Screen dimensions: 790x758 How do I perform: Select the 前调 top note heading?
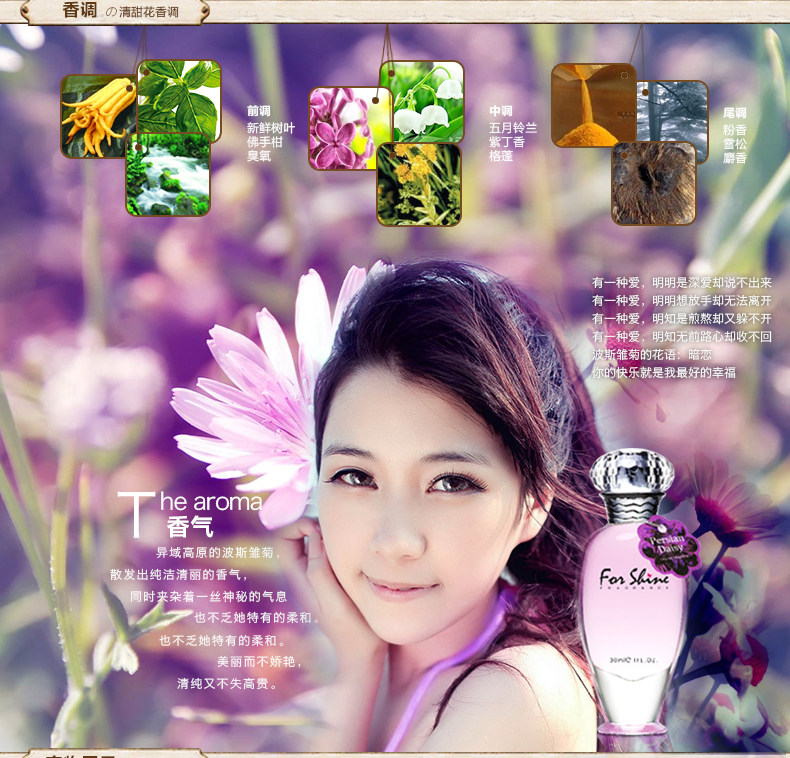coord(258,111)
